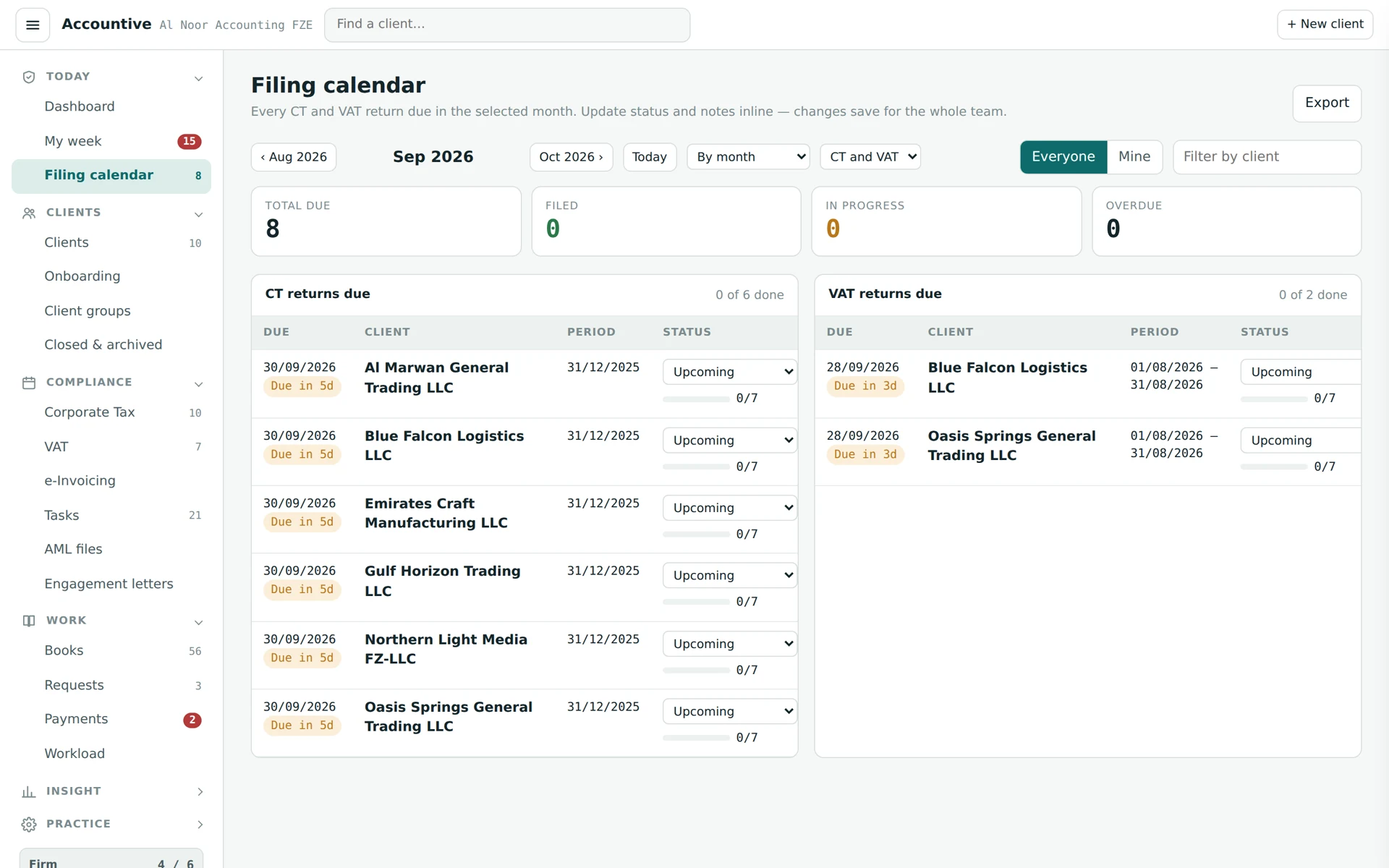
Task: Open My week in sidebar
Action: click(111, 142)
